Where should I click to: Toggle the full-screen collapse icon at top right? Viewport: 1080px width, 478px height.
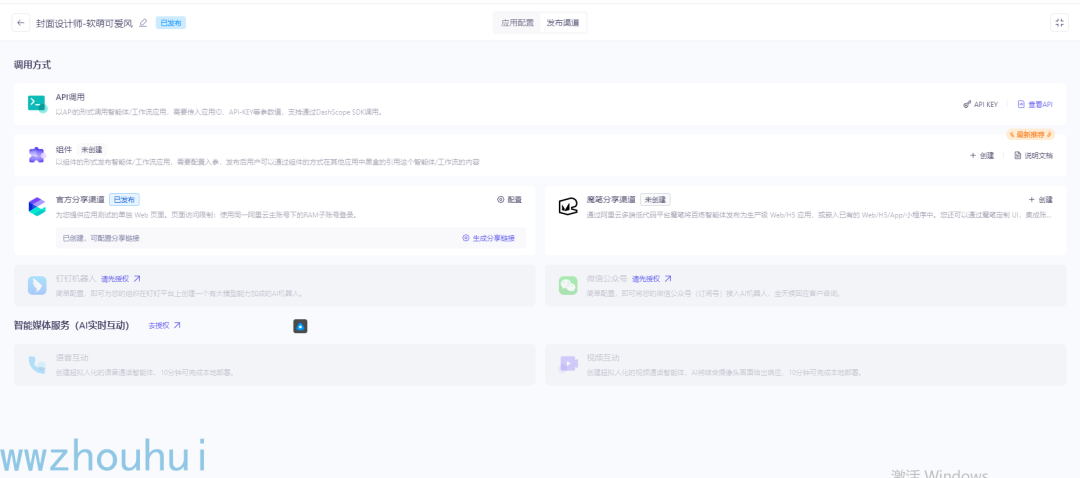click(x=1059, y=23)
